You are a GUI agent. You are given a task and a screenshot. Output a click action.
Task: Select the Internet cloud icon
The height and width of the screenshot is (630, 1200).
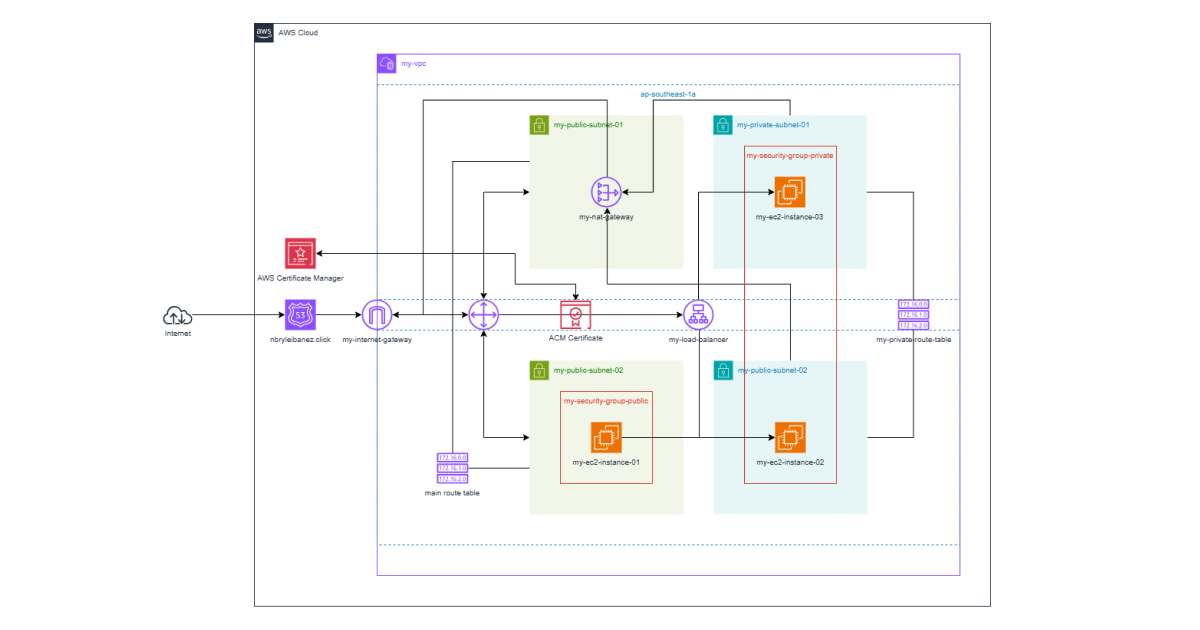tap(177, 314)
